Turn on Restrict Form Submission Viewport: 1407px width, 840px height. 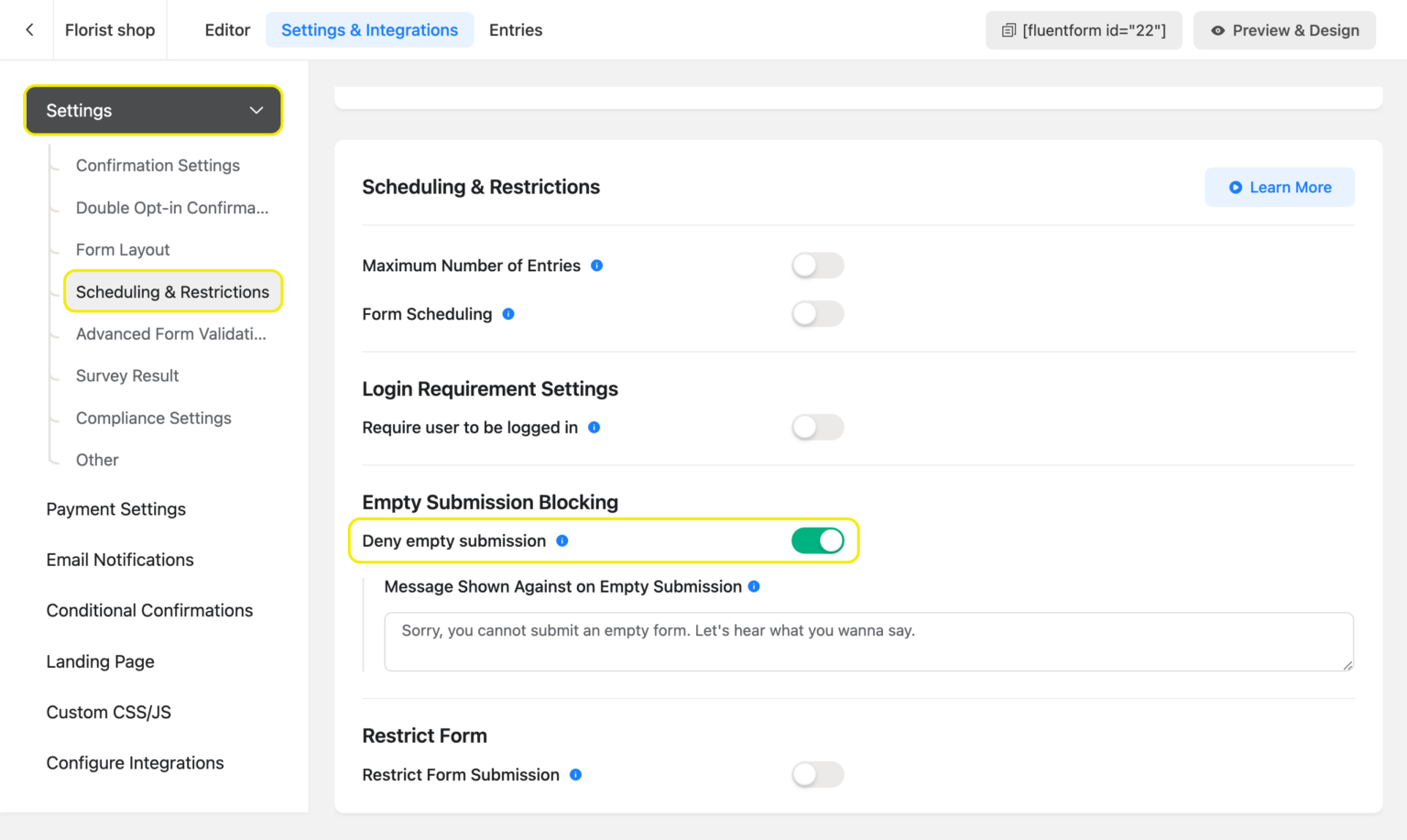pos(818,774)
